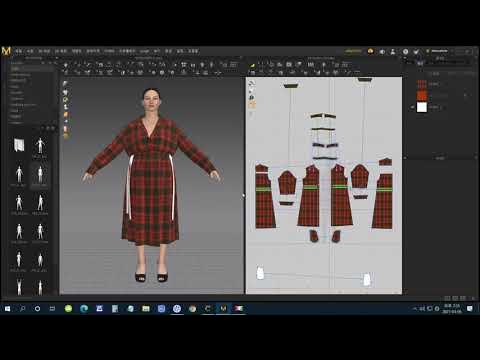This screenshot has height=360, width=480.
Task: Open the Windows Start menu
Action: pos(7,309)
